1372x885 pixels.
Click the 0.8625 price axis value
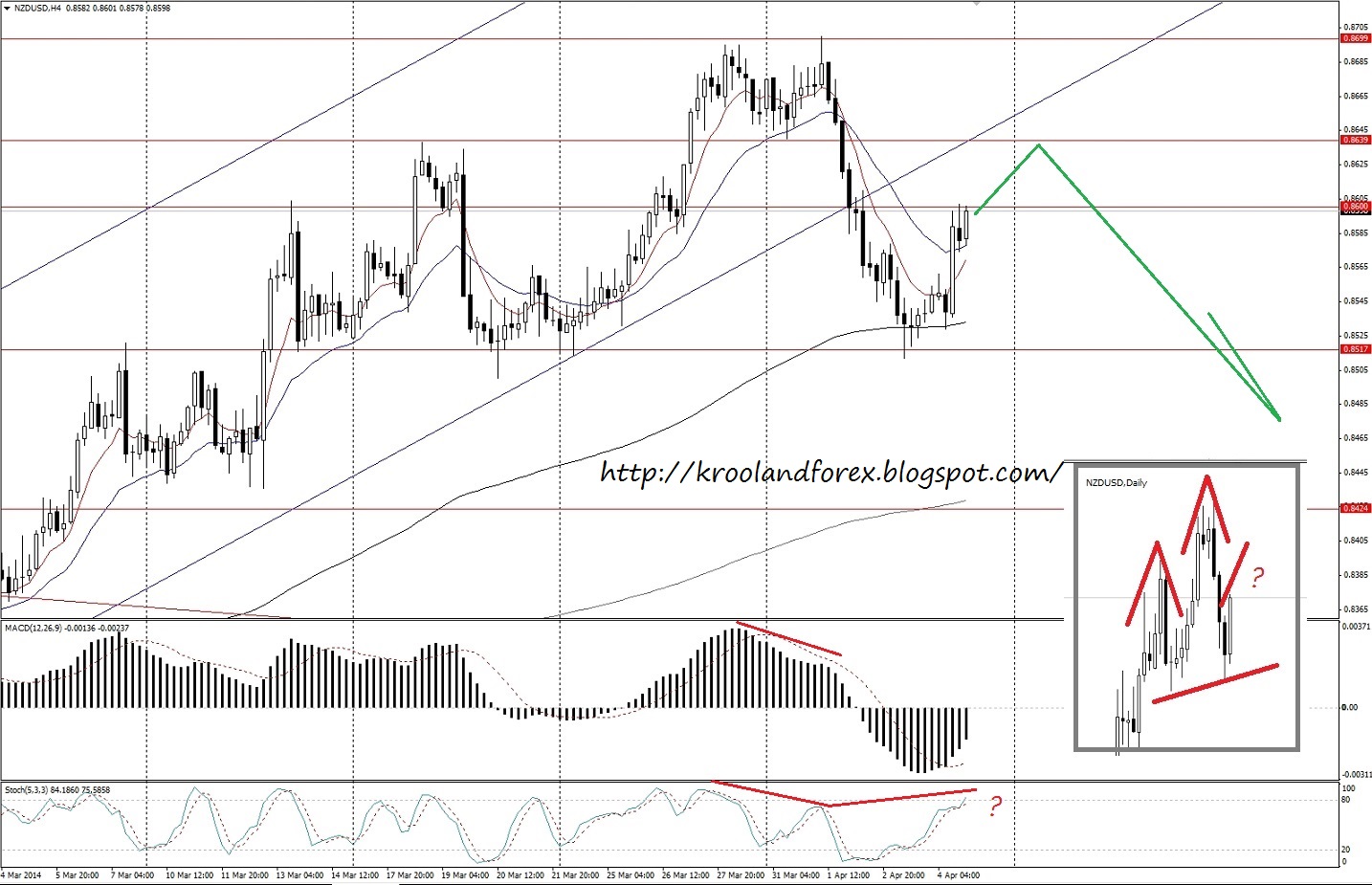click(x=1356, y=164)
